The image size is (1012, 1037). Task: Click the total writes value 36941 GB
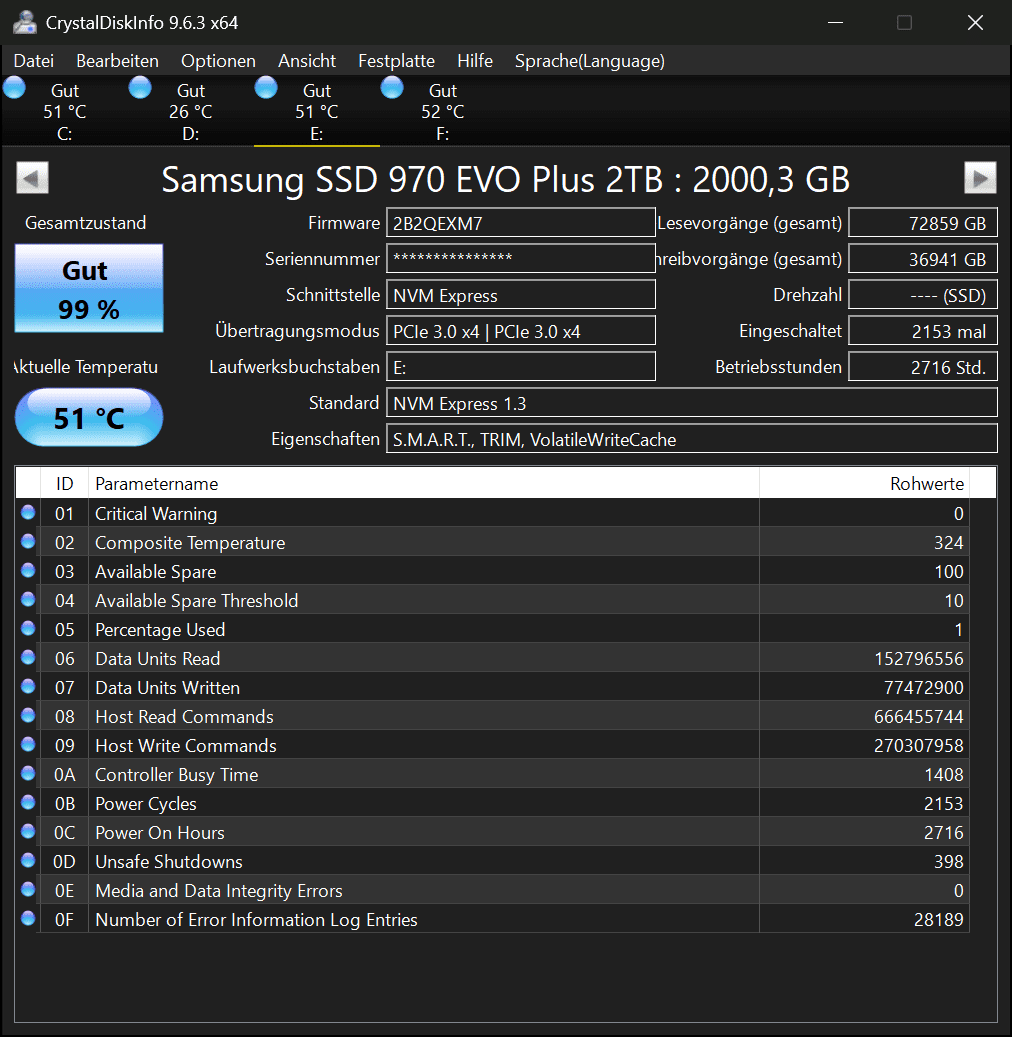923,259
